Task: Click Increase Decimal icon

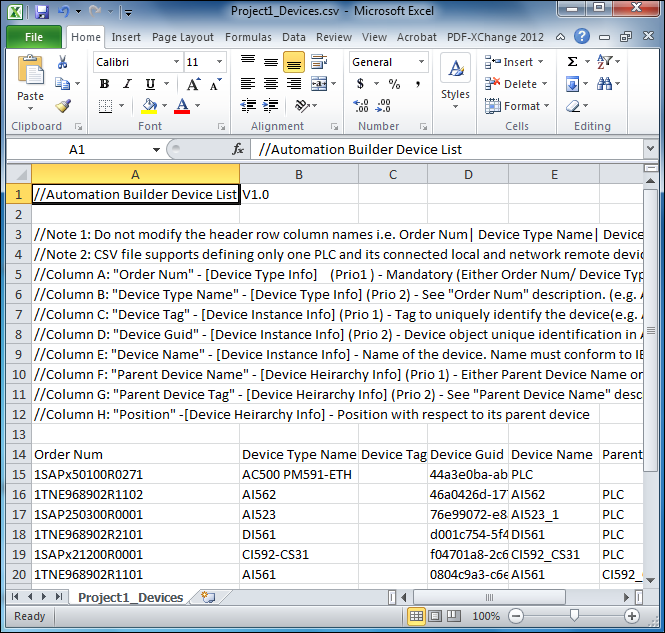Action: 361,106
